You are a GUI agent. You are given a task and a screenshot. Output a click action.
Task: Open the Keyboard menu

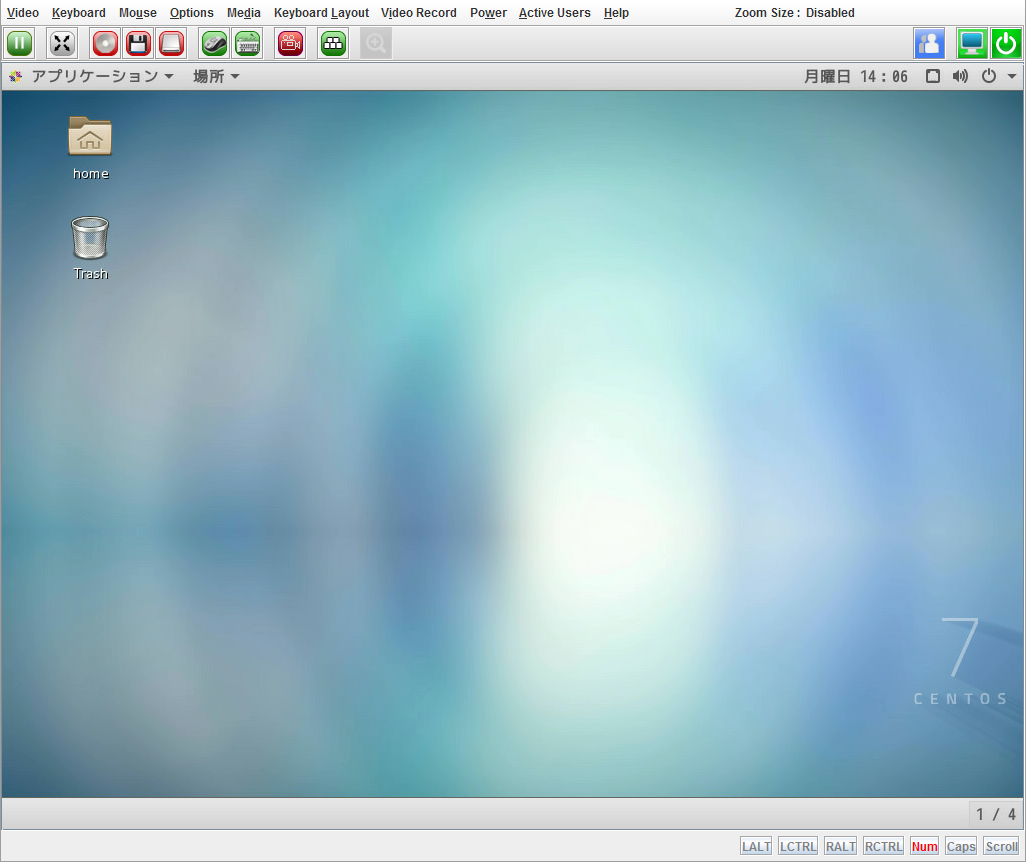coord(79,12)
